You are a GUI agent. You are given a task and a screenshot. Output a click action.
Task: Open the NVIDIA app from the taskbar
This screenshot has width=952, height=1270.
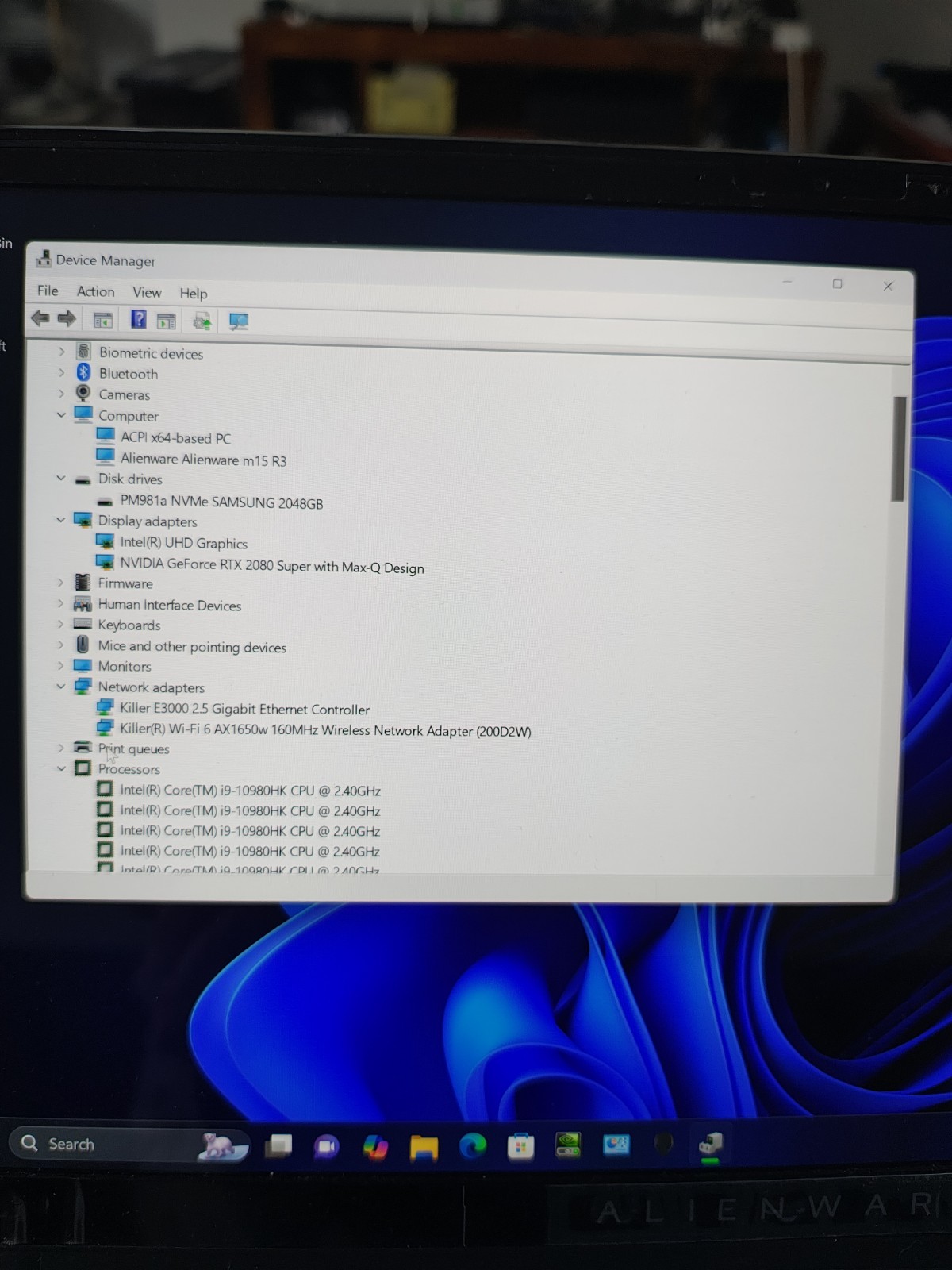[568, 1145]
